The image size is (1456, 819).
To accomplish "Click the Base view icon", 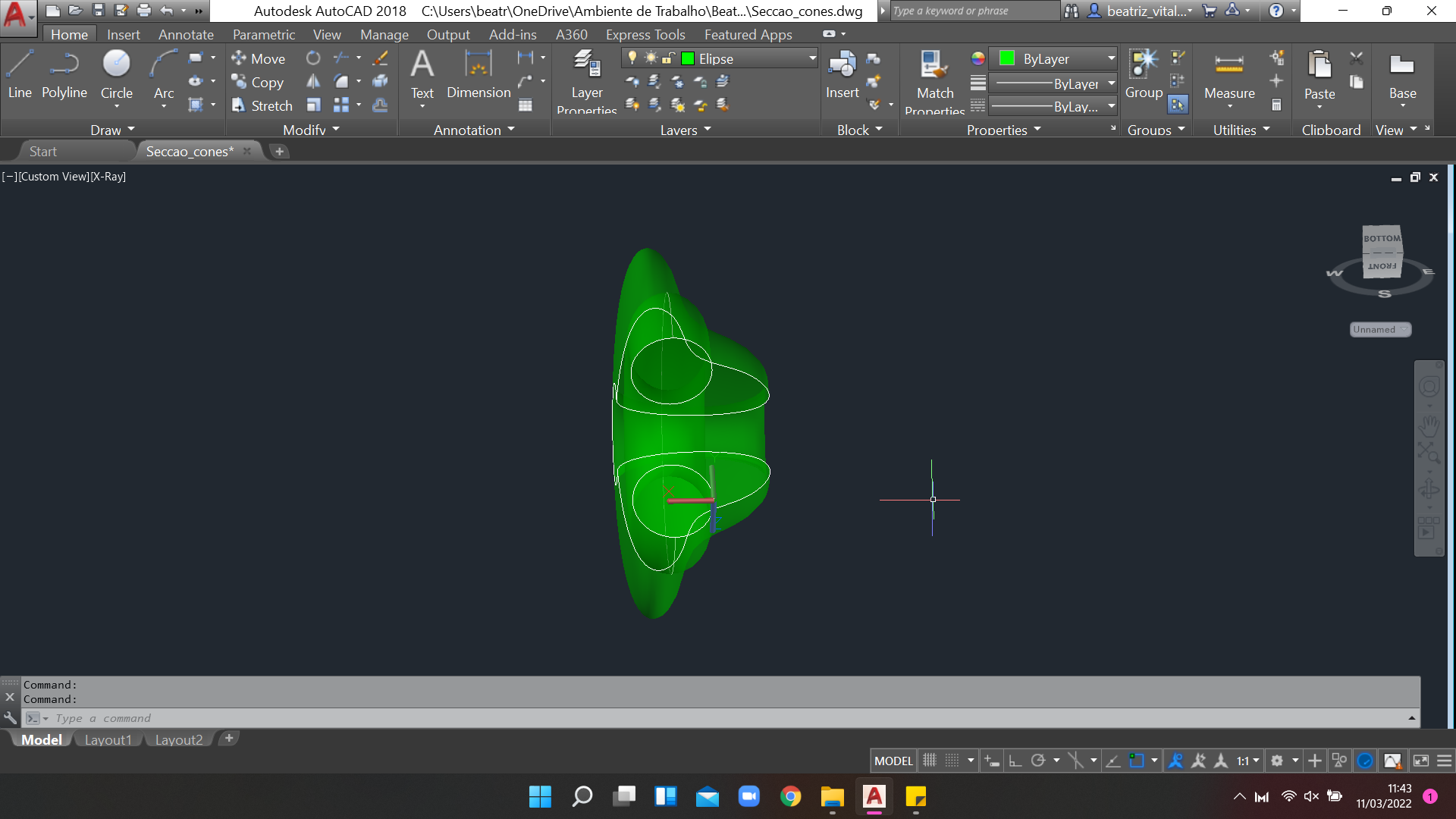I will (1402, 75).
